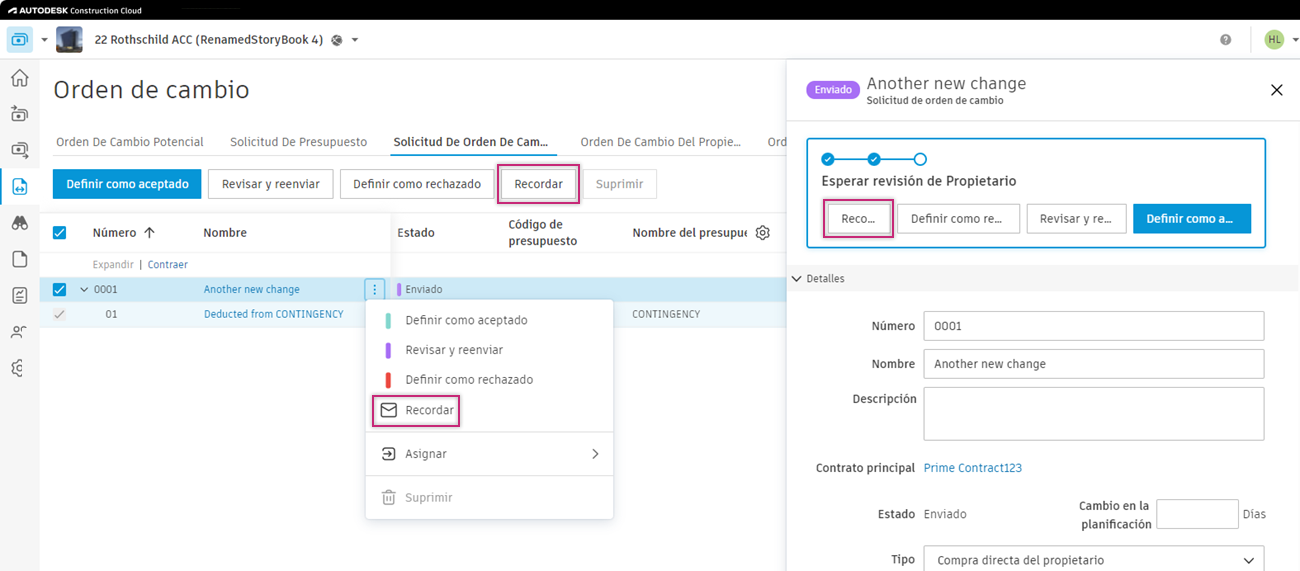The width and height of the screenshot is (1300, 571).
Task: Sort by the Número column arrow
Action: coord(150,232)
